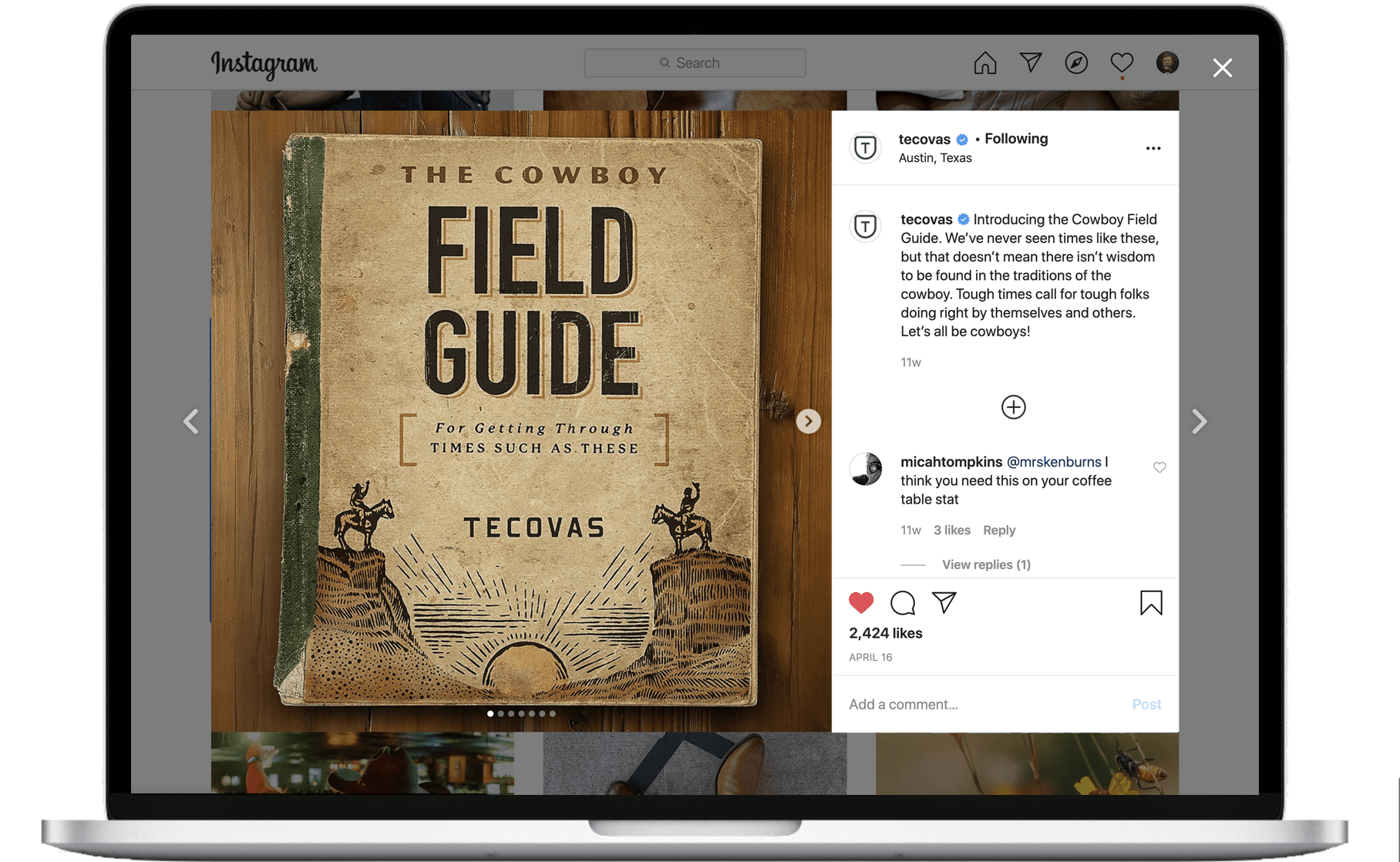Go to the previous post arrow
1400x862 pixels.
pos(191,421)
